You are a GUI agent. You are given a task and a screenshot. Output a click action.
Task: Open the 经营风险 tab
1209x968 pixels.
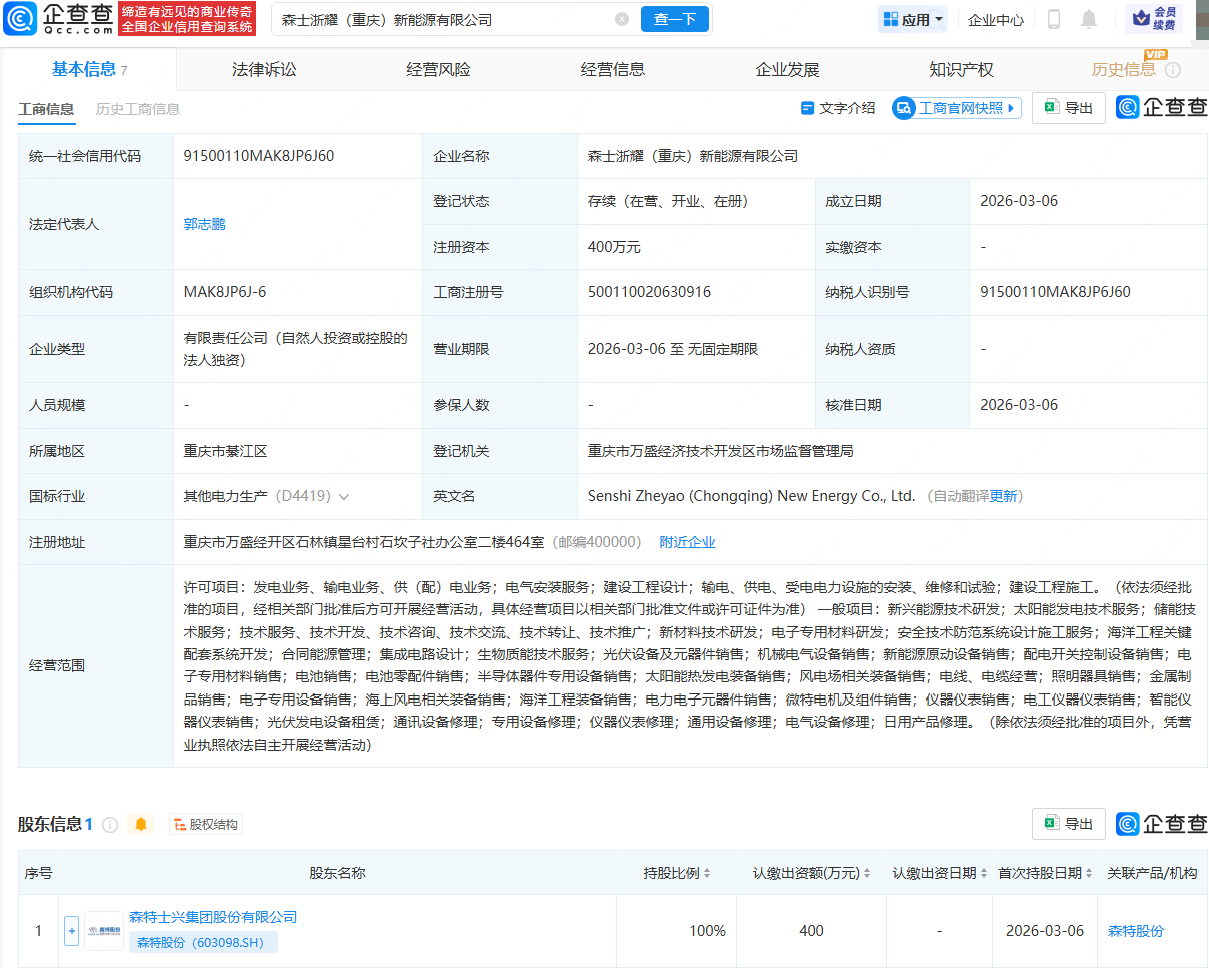pos(438,68)
